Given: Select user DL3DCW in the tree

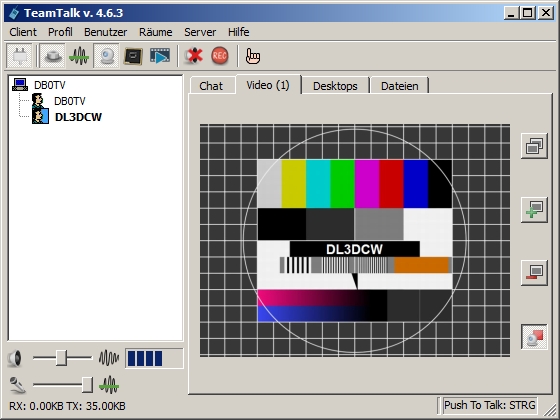Looking at the screenshot, I should [79, 117].
